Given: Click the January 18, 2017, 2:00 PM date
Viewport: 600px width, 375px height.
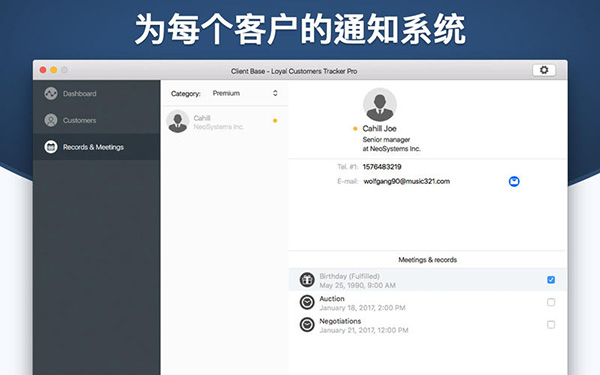Looking at the screenshot, I should pyautogui.click(x=362, y=308).
